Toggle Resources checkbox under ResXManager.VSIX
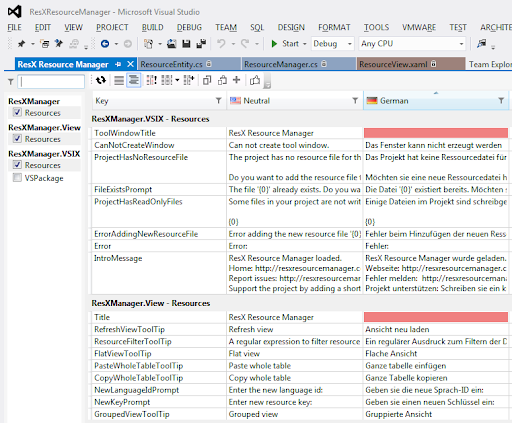 coord(17,165)
